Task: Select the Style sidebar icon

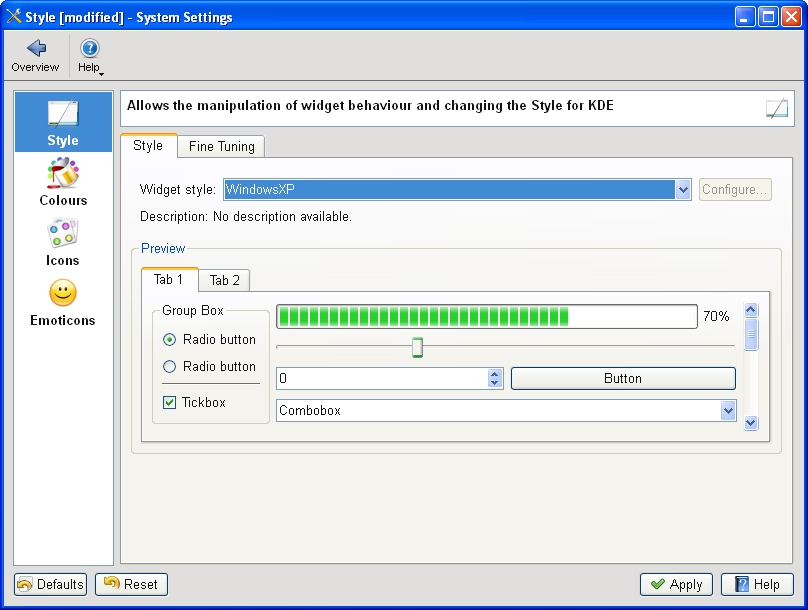Action: point(63,113)
